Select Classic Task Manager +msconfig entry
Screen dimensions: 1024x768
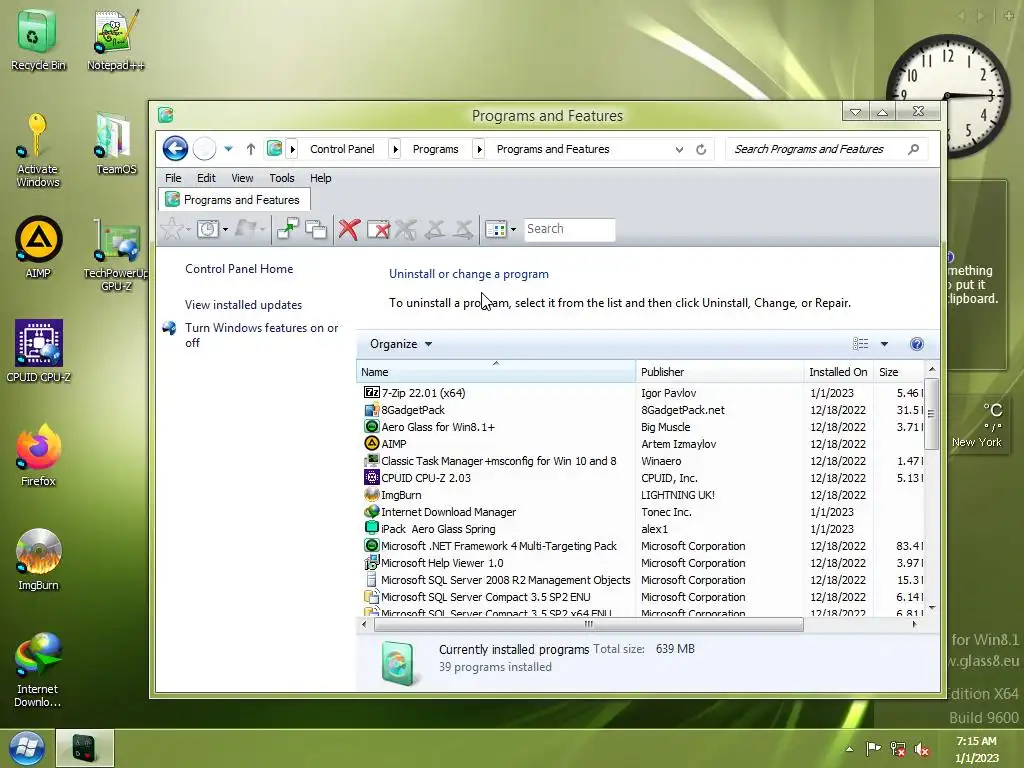pyautogui.click(x=498, y=461)
